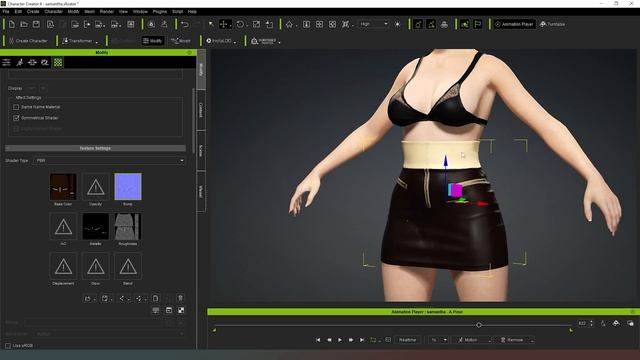Open the Help menu
The height and width of the screenshot is (360, 640).
pos(192,11)
